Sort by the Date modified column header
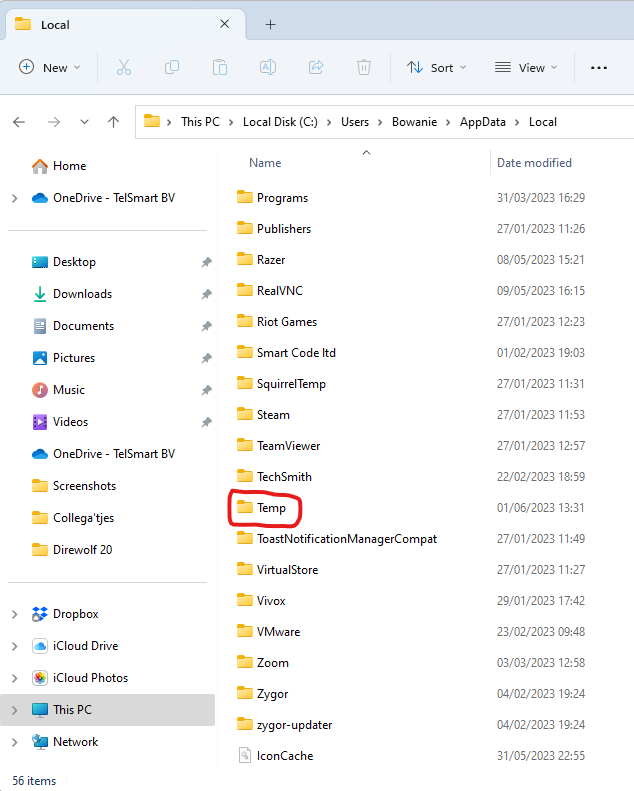 coord(534,163)
